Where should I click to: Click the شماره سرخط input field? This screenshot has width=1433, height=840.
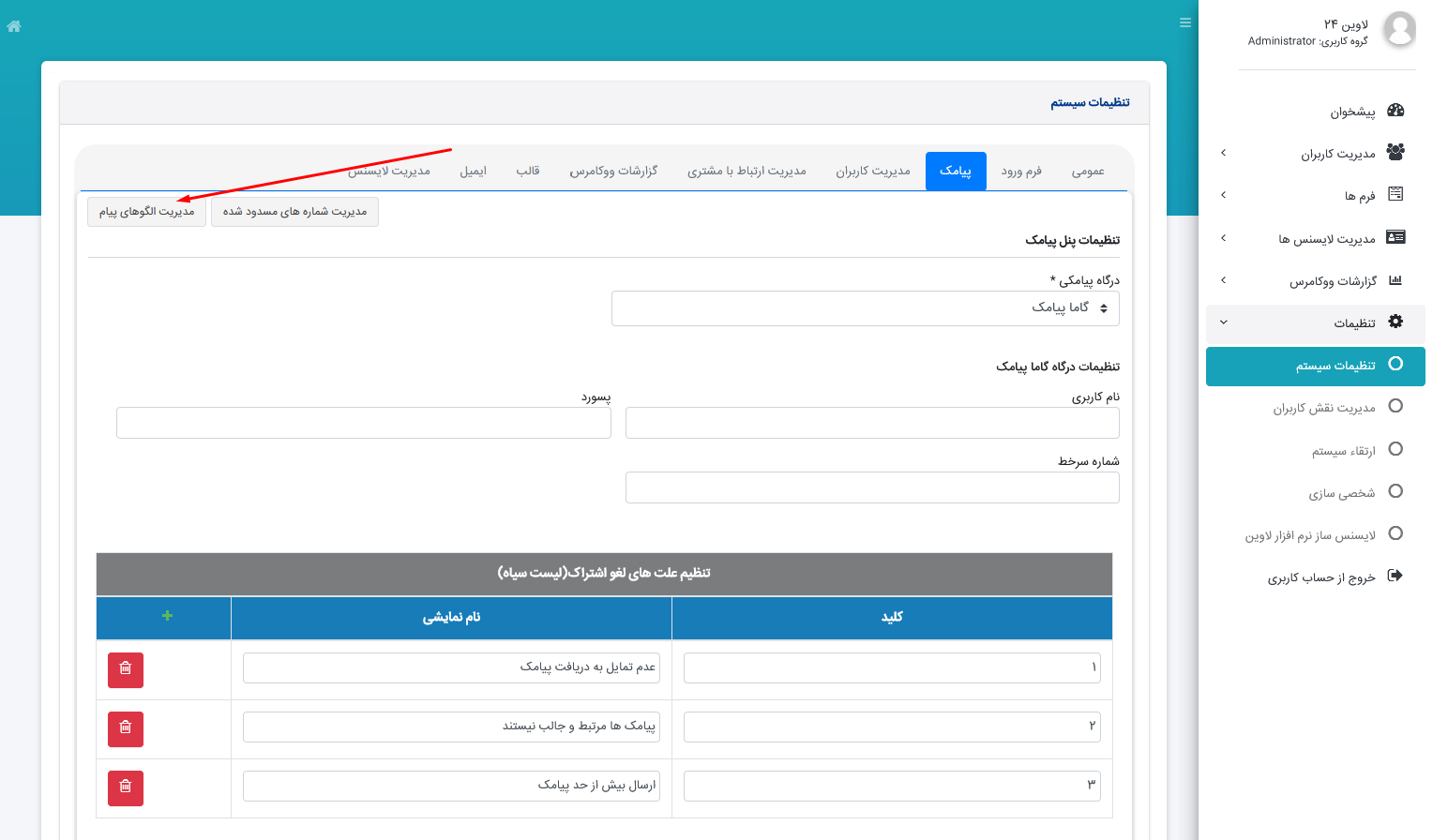[x=872, y=487]
